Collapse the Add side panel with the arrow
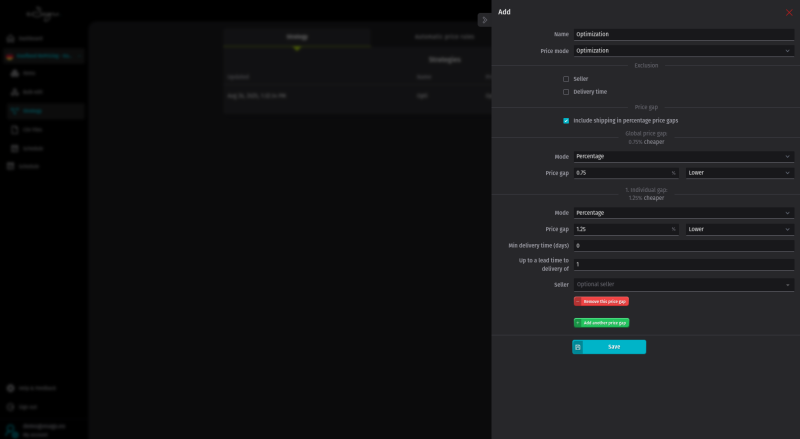 (x=484, y=19)
